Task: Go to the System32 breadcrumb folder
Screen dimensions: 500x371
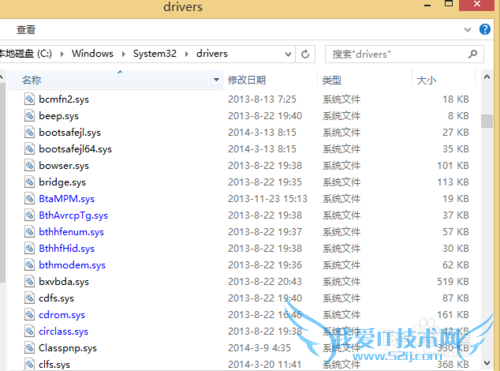Action: [155, 54]
